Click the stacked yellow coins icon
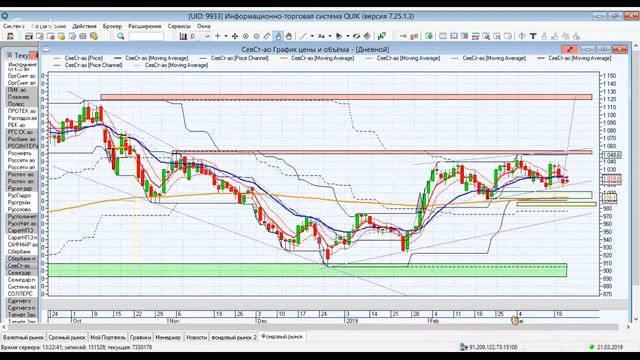This screenshot has height=360, width=640. coord(94,36)
